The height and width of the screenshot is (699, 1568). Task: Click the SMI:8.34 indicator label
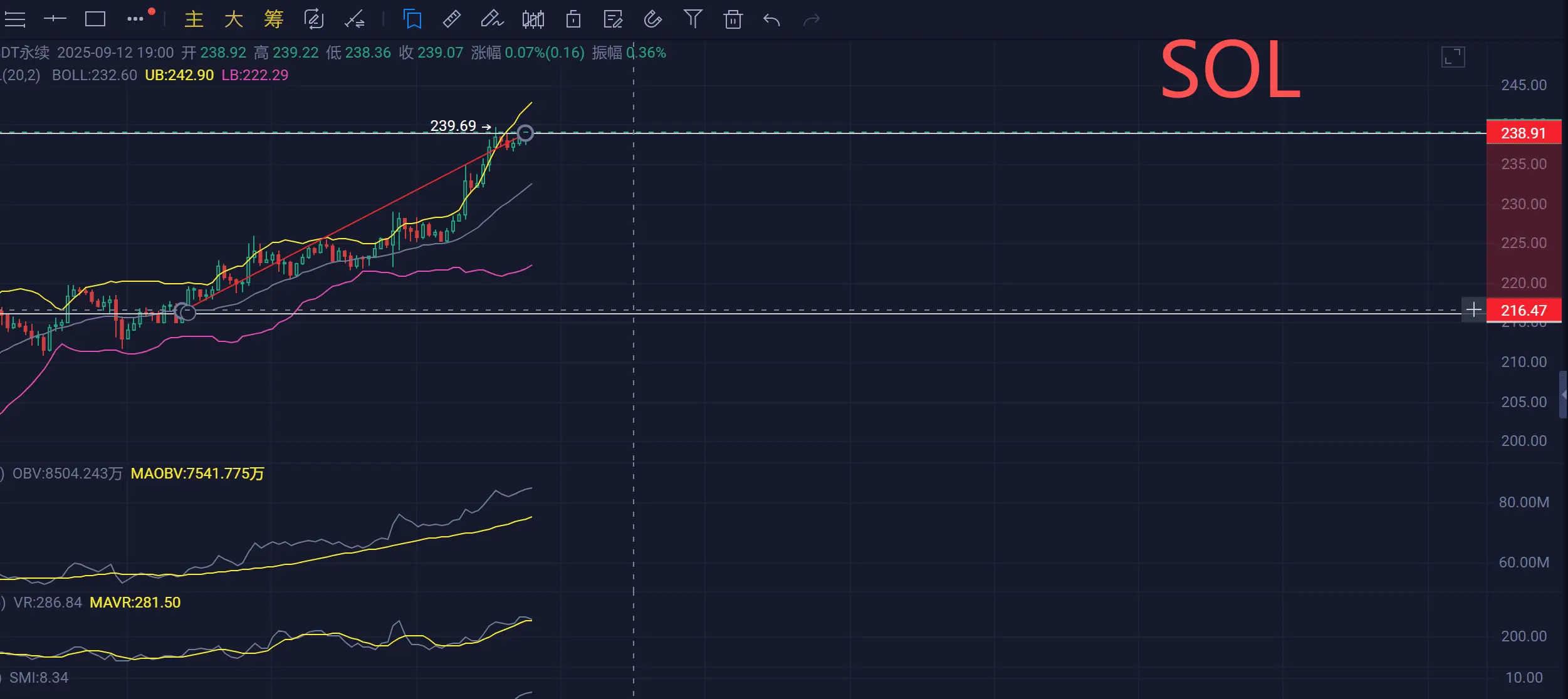(x=39, y=678)
